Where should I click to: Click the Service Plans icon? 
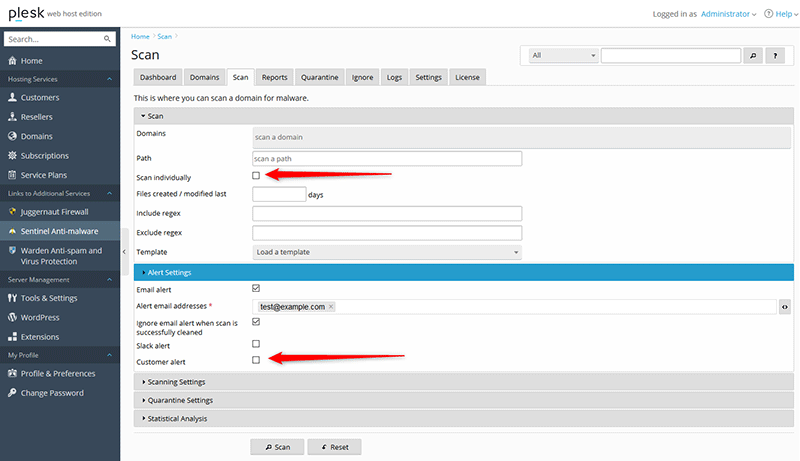12,175
